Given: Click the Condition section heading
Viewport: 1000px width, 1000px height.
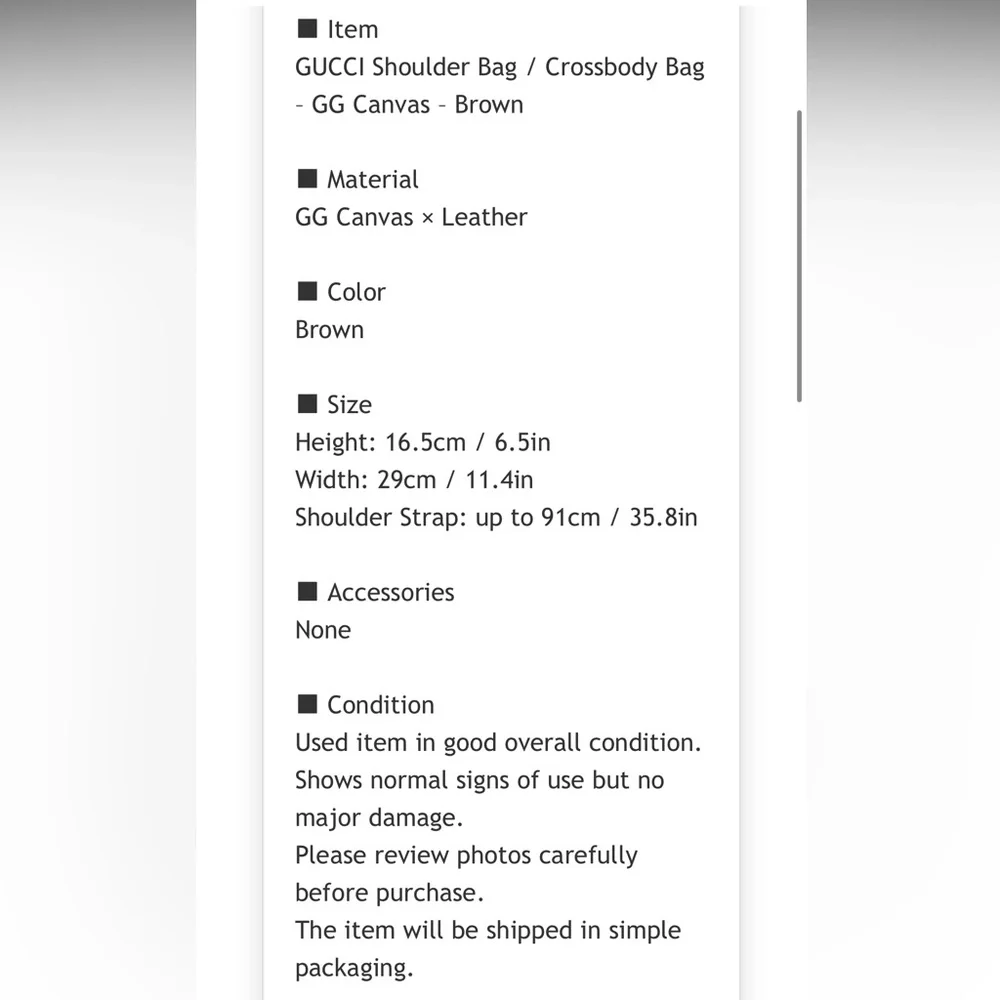Looking at the screenshot, I should (380, 705).
